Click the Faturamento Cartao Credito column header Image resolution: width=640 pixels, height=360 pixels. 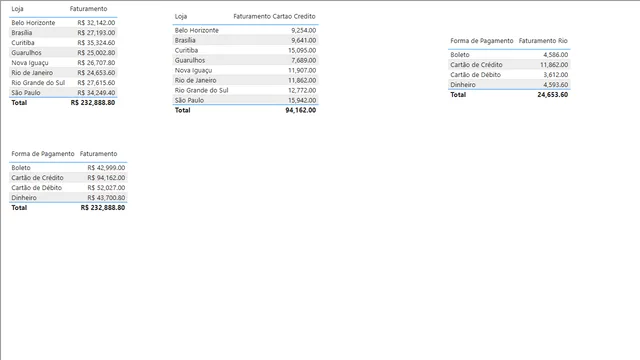click(274, 16)
